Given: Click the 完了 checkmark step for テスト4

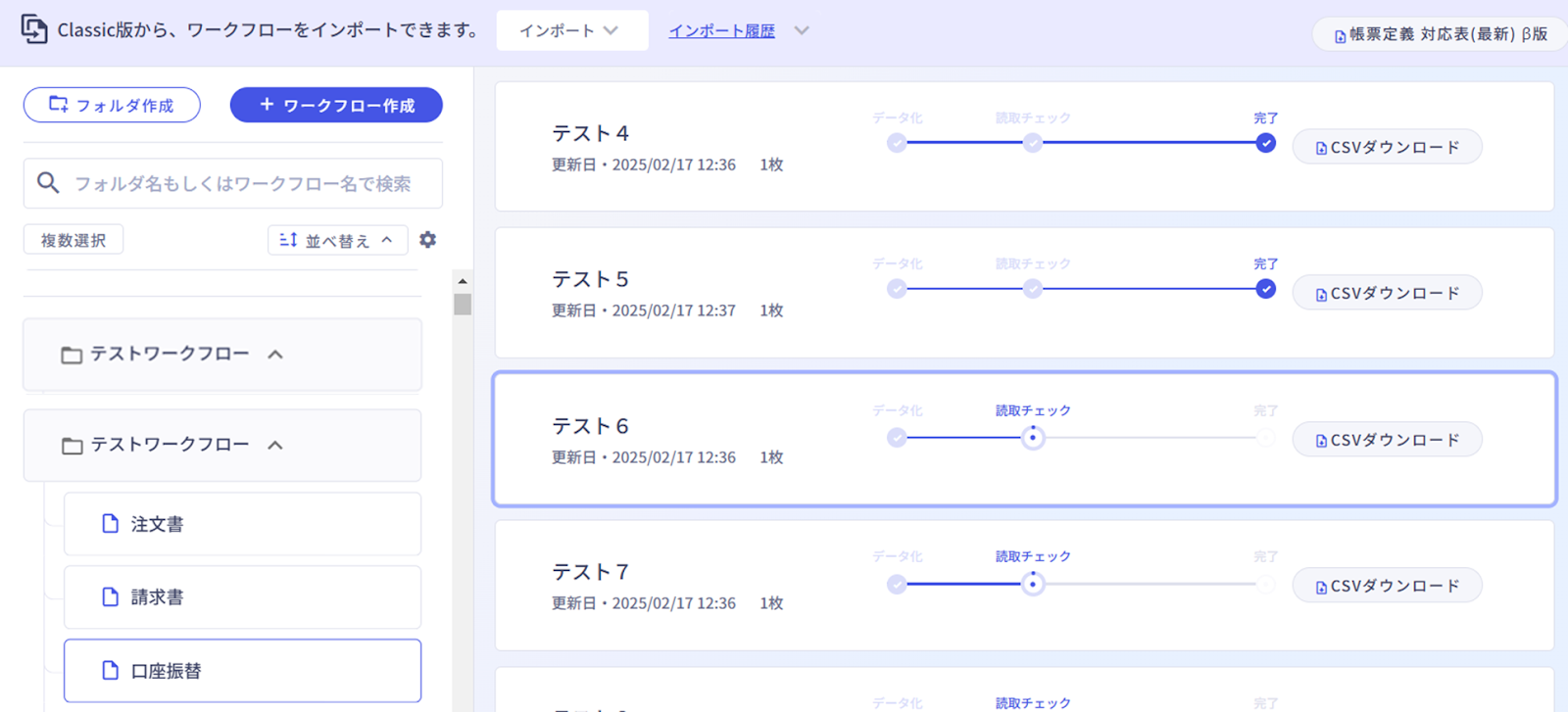Looking at the screenshot, I should (1265, 143).
